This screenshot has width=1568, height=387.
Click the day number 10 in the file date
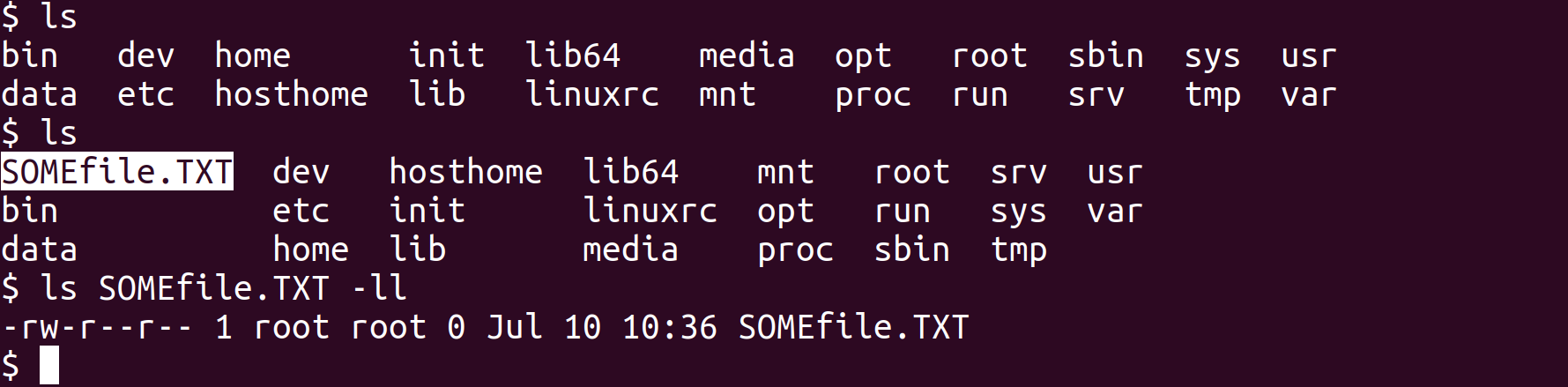click(x=582, y=327)
